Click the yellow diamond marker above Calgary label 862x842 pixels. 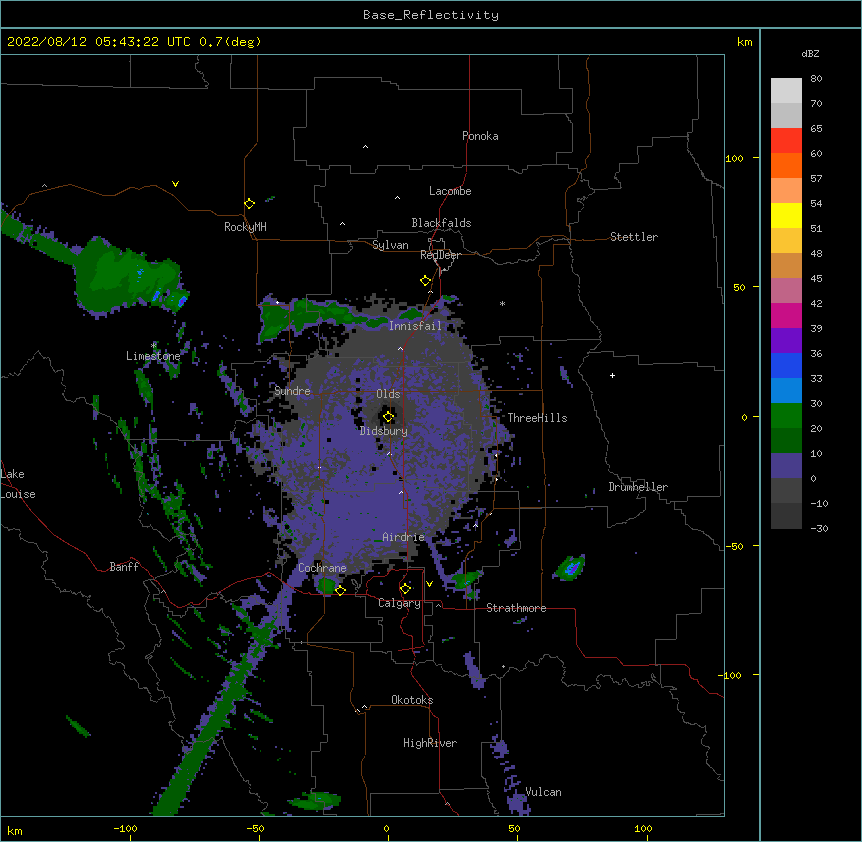[405, 589]
